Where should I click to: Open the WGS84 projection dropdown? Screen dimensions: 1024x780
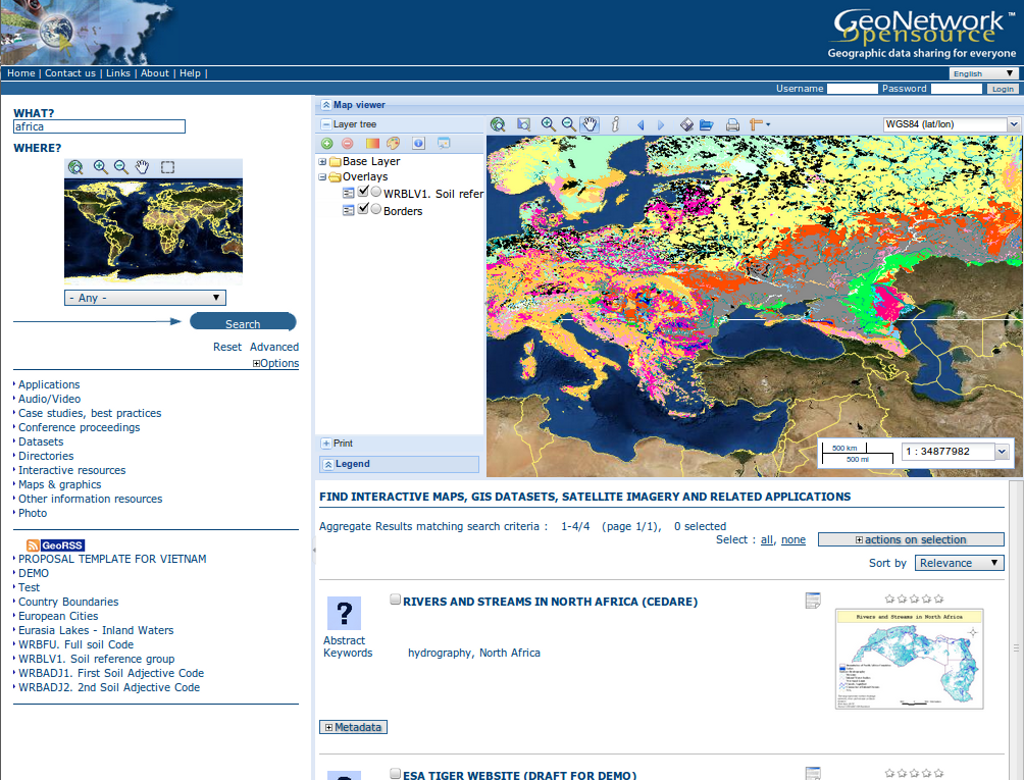[x=950, y=124]
